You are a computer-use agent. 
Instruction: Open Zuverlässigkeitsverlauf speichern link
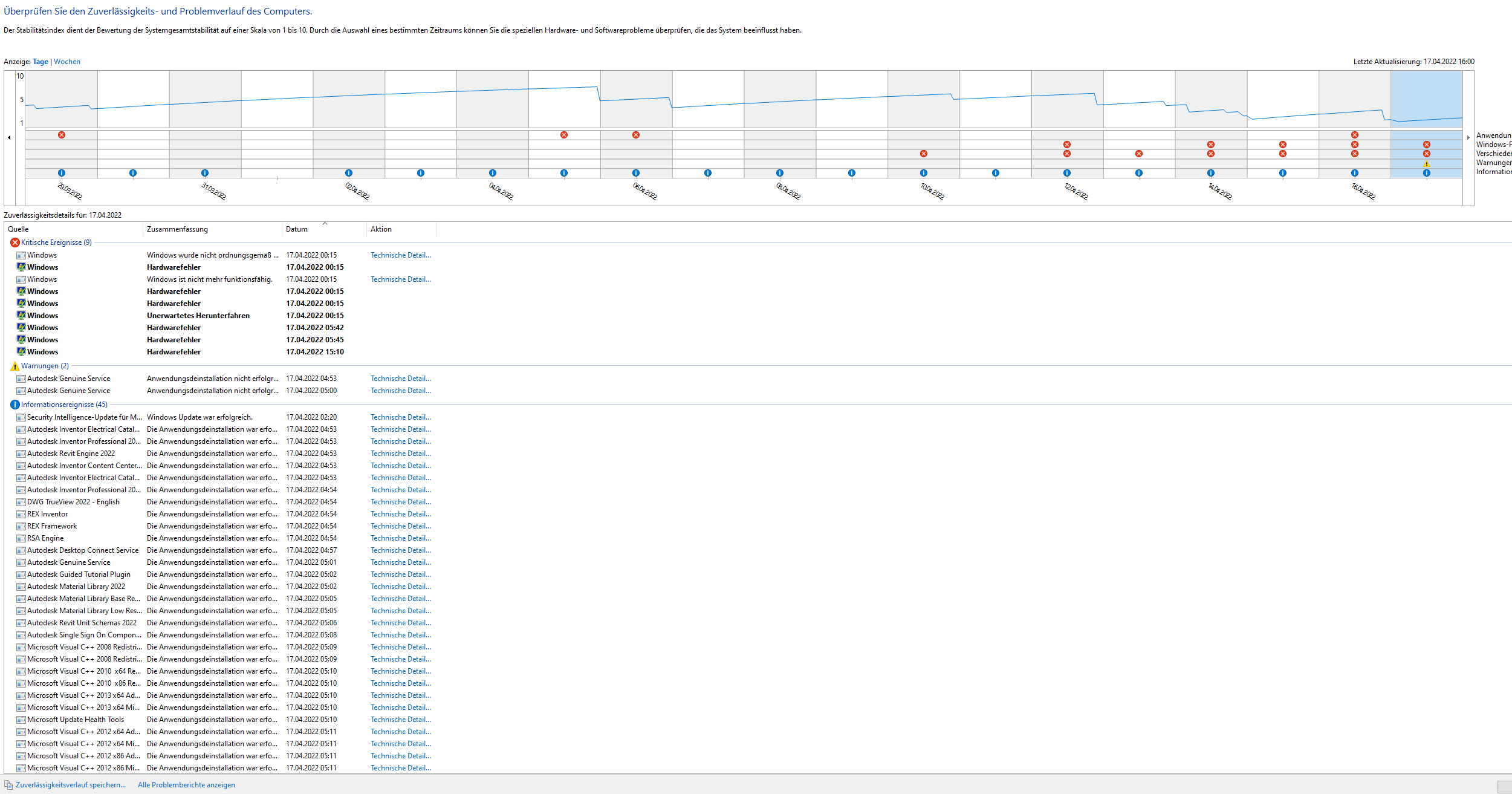coord(71,785)
